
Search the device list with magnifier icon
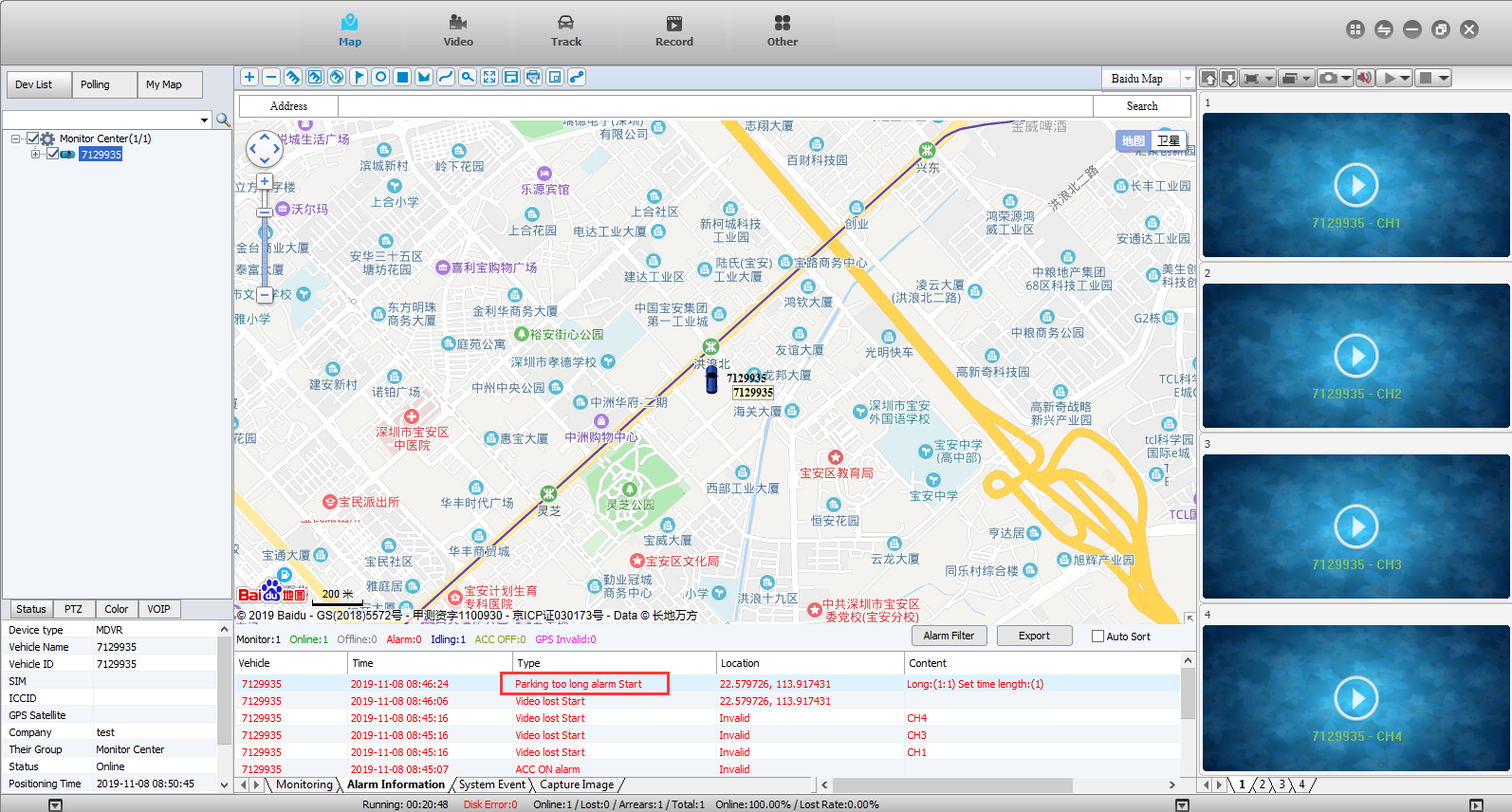click(x=223, y=120)
